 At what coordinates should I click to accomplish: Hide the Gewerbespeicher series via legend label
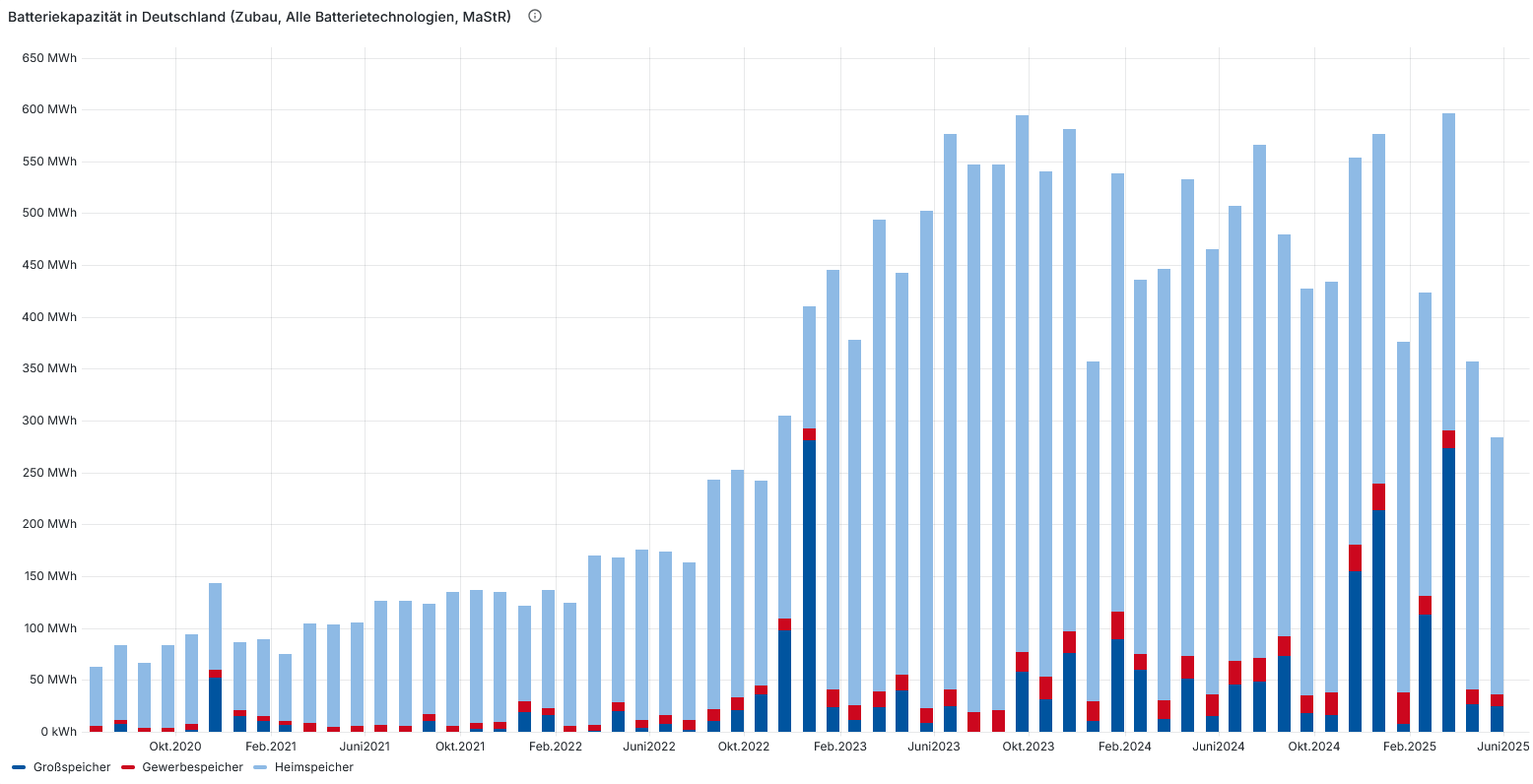[192, 767]
